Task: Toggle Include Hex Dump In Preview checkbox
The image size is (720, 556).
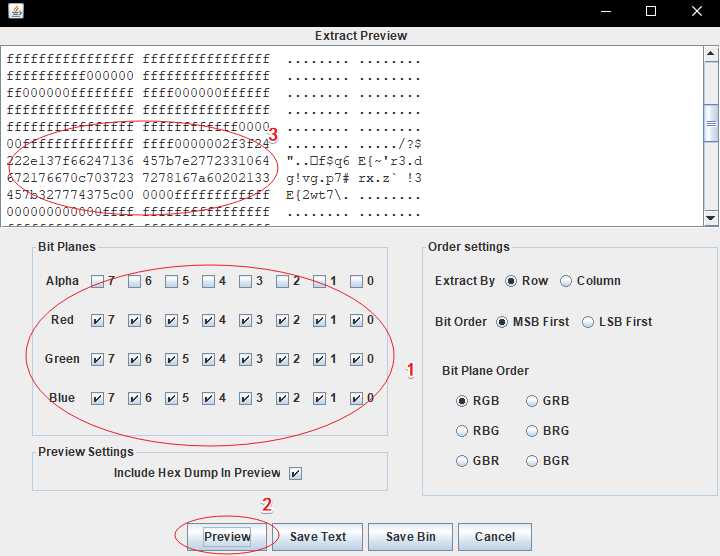Action: point(295,473)
